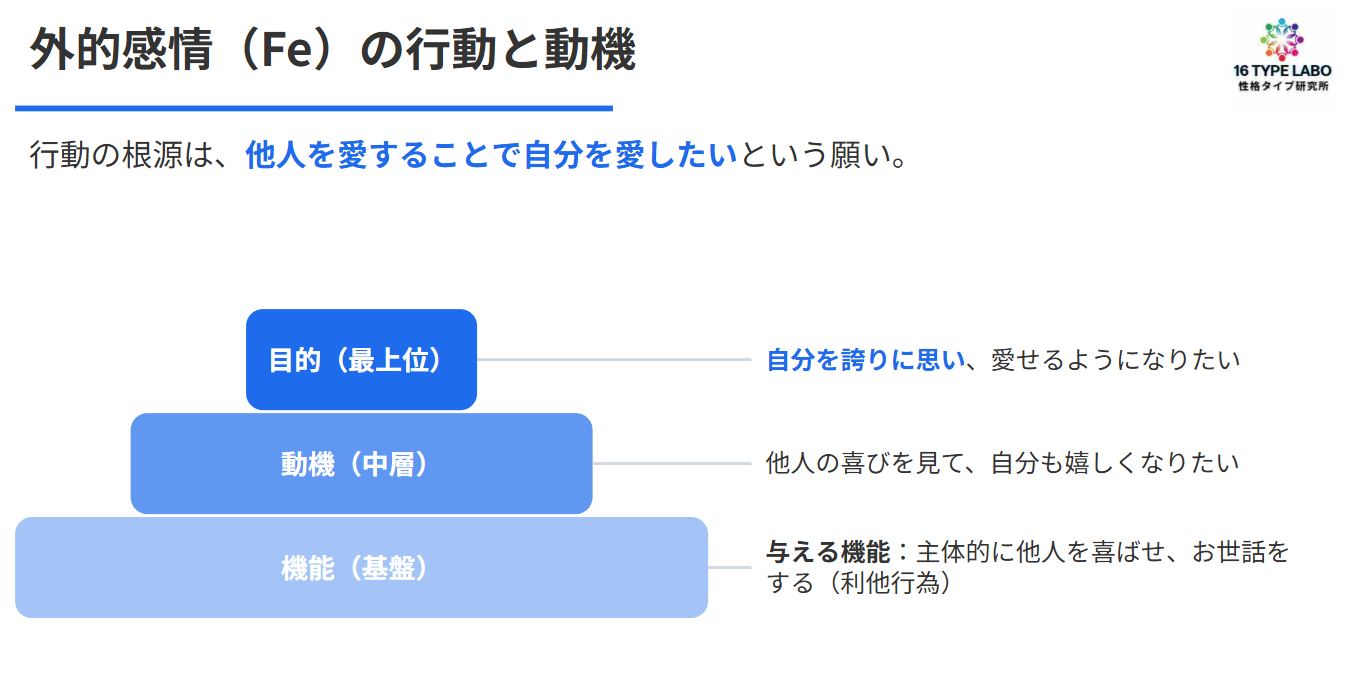Click the text 愛せるようになりたい
The image size is (1357, 698).
[1115, 360]
